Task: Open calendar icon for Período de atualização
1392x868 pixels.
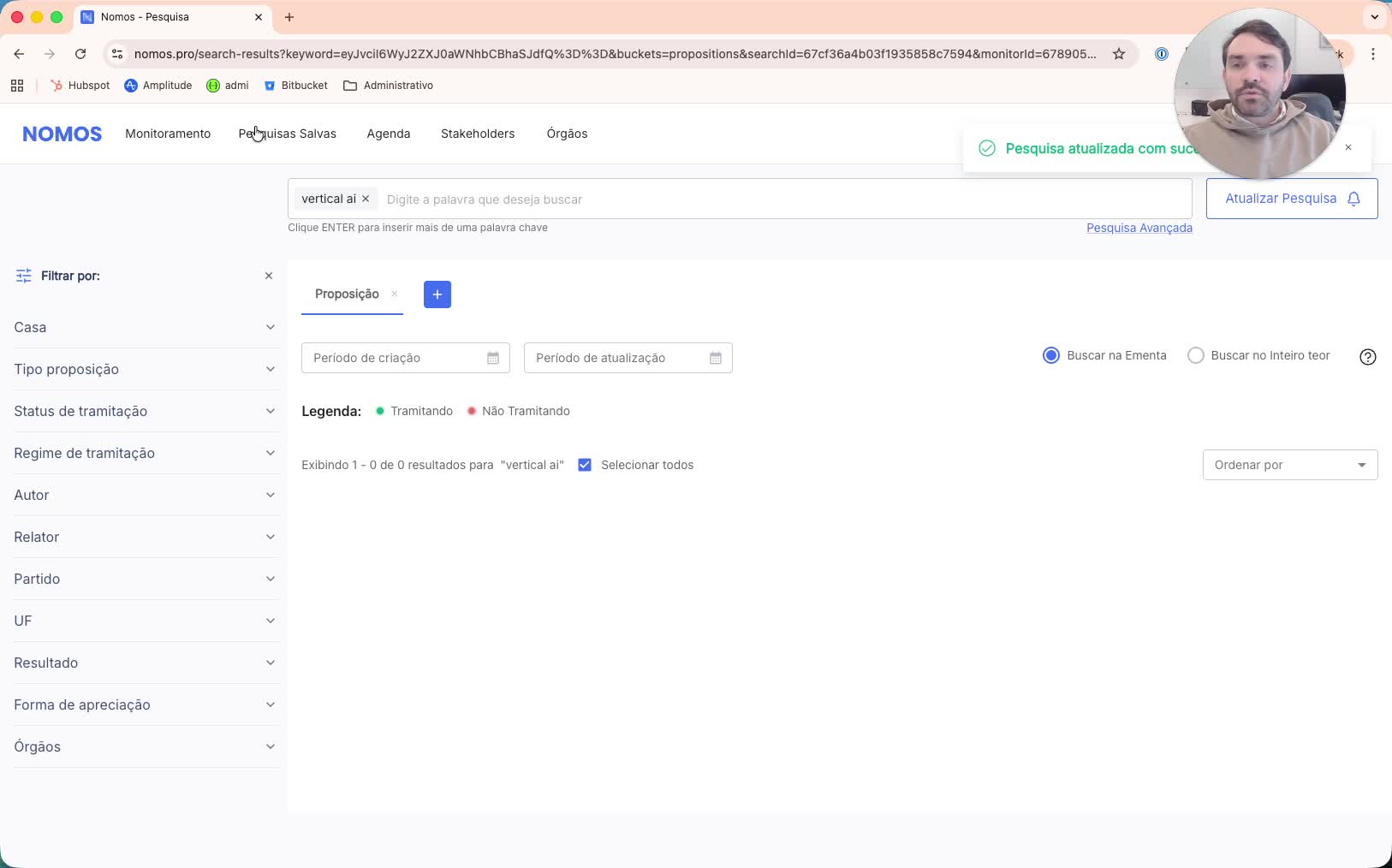Action: [716, 358]
